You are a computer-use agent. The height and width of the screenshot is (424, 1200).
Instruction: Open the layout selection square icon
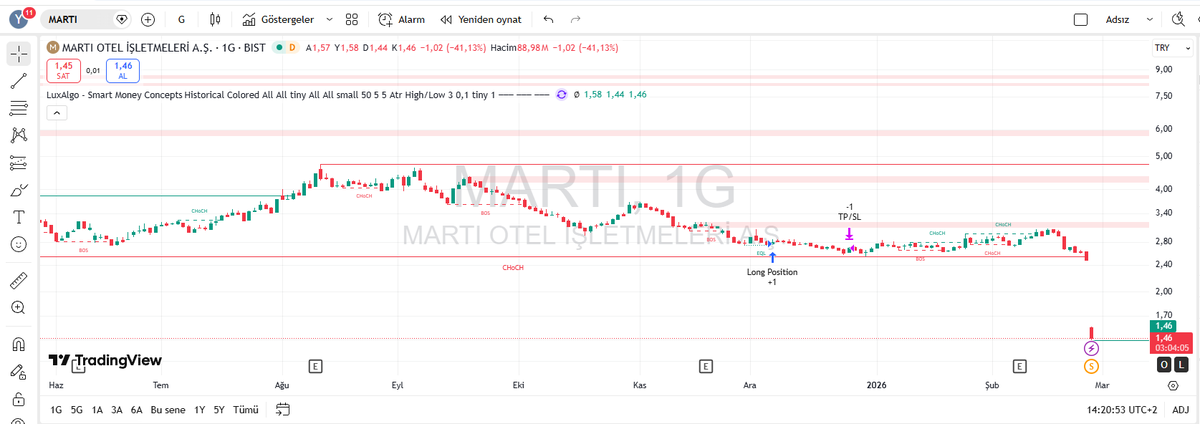click(x=1081, y=19)
